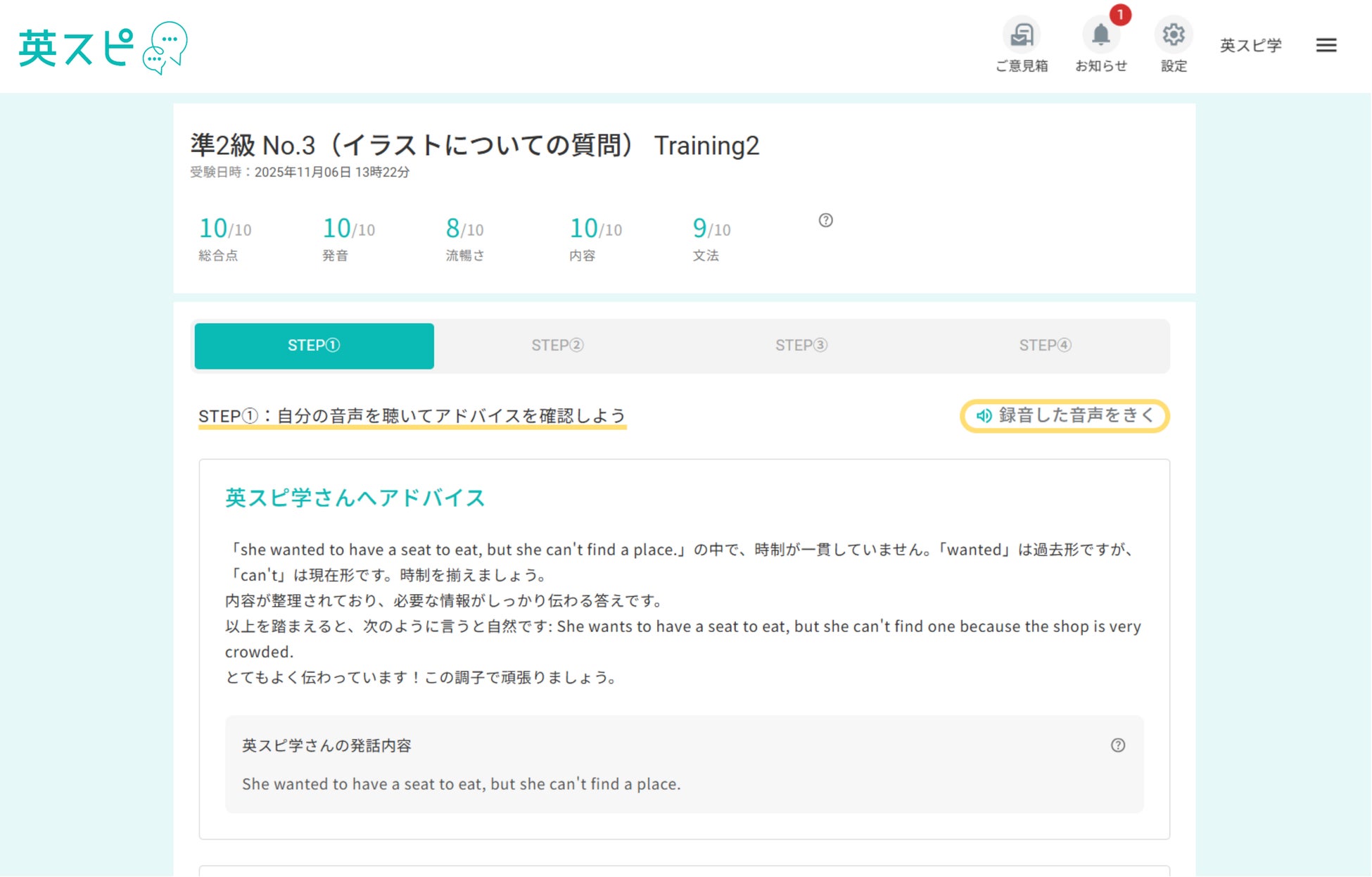
Task: Click the 流暢さ 8/10 score
Action: 464,229
